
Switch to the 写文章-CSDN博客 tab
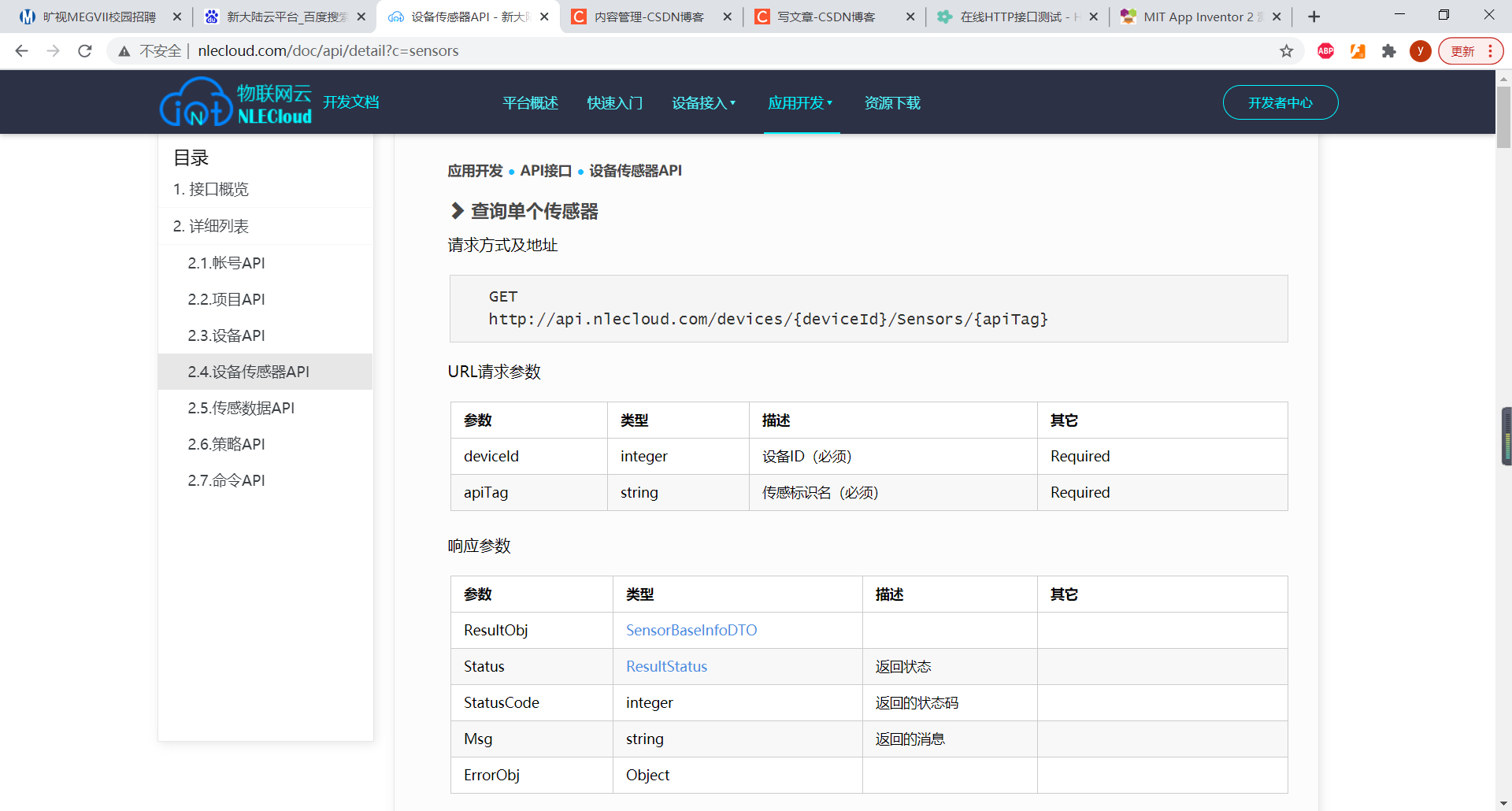click(833, 17)
